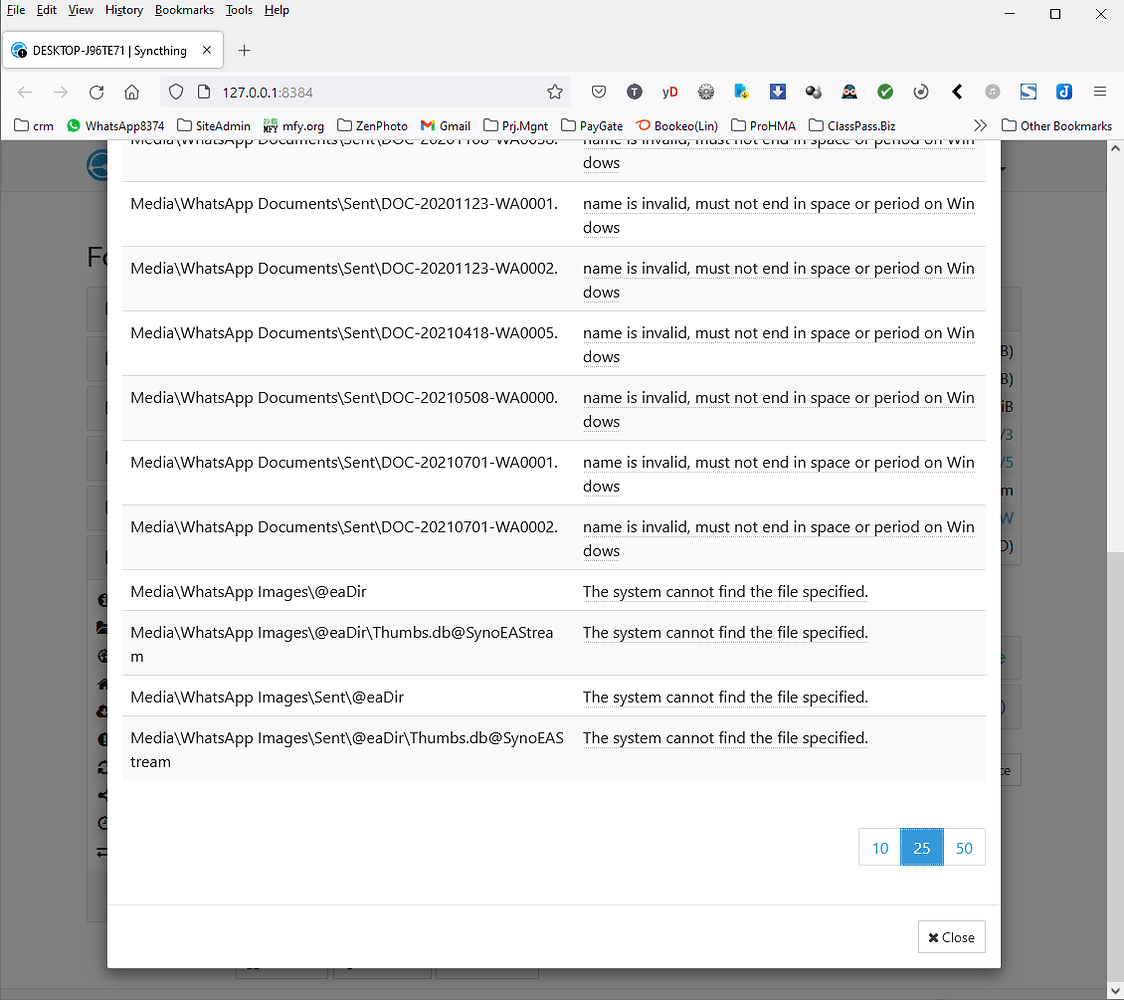Open the green checkmark extension

tap(885, 91)
